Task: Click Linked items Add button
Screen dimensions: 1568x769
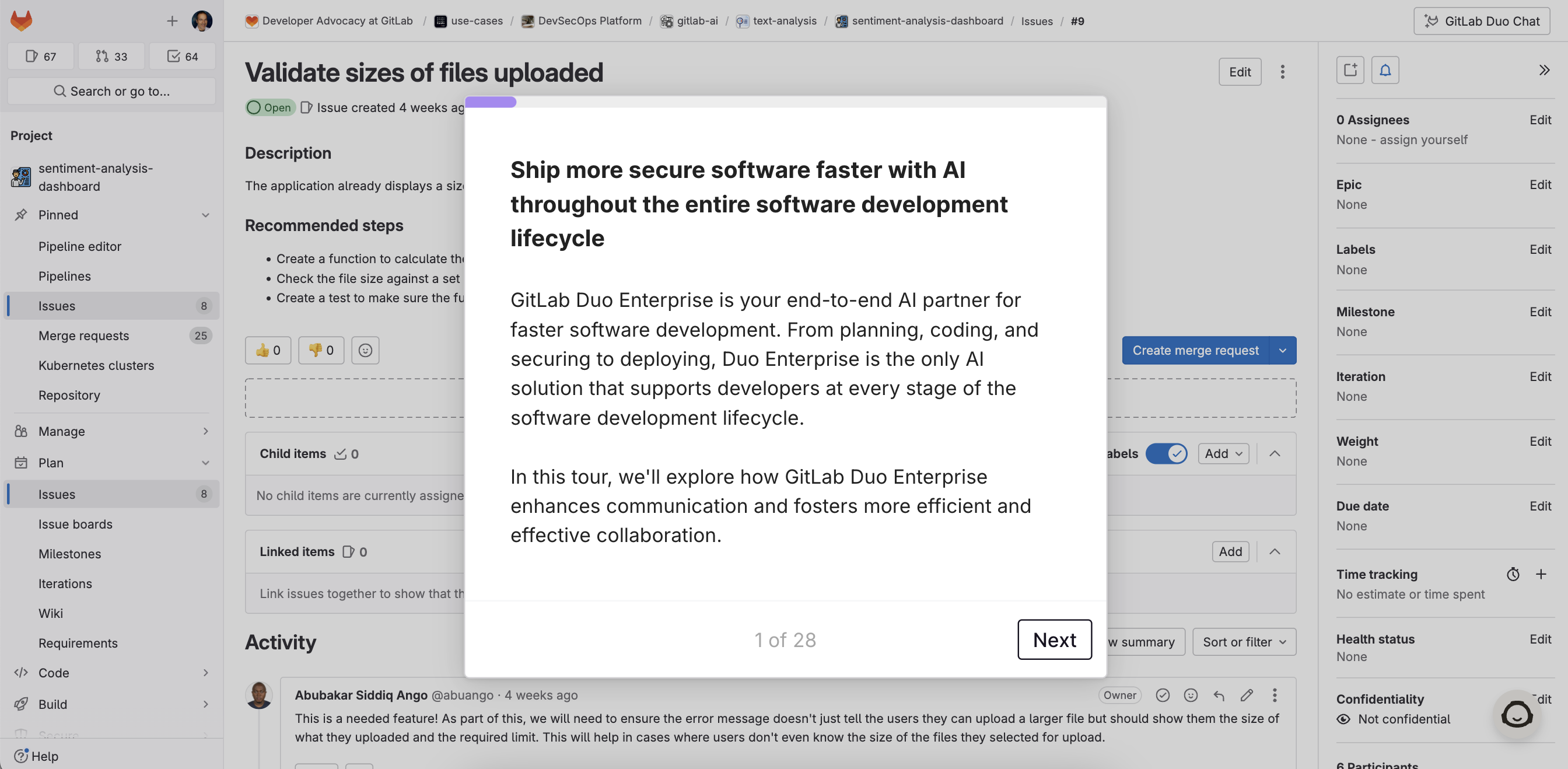Action: (x=1230, y=552)
